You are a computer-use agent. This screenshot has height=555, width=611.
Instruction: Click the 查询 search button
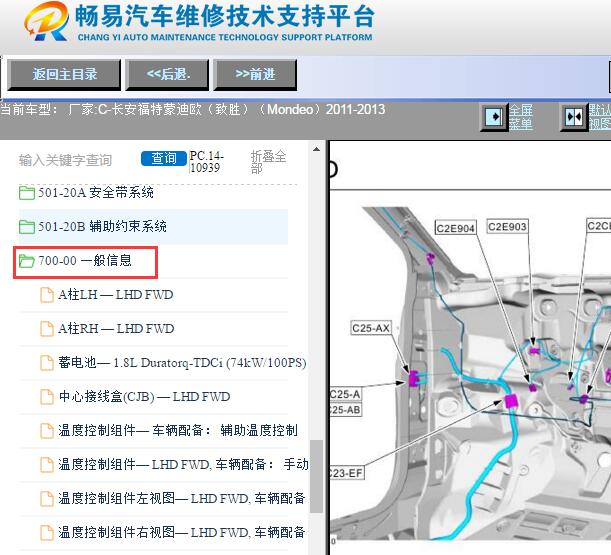point(164,158)
